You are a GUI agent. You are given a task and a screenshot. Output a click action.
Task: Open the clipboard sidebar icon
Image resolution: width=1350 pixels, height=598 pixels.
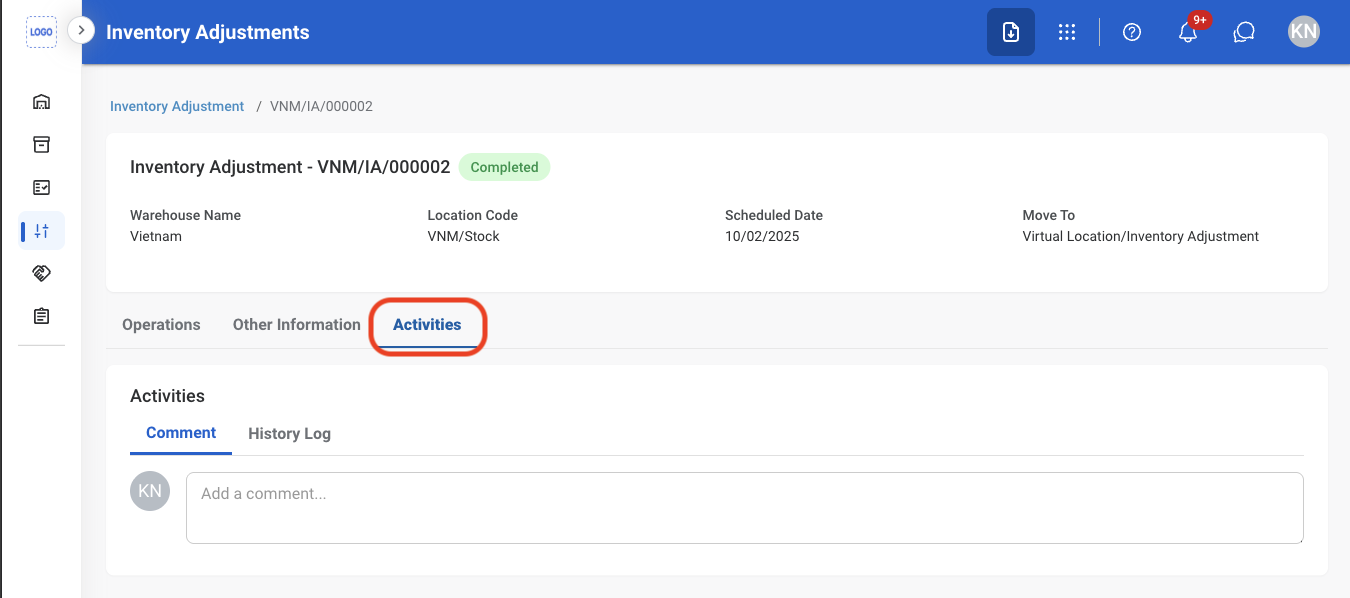click(41, 316)
